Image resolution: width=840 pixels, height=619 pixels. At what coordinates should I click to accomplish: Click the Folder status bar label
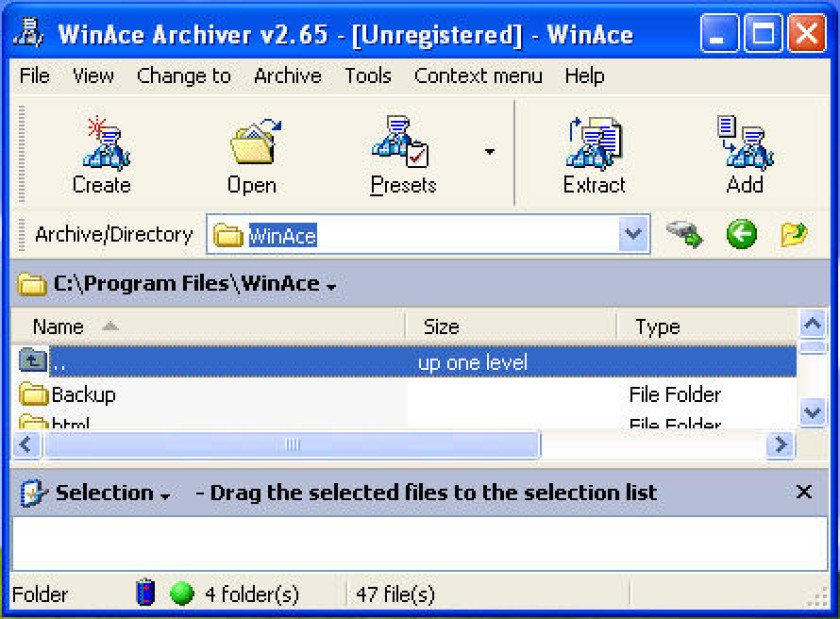tap(40, 594)
